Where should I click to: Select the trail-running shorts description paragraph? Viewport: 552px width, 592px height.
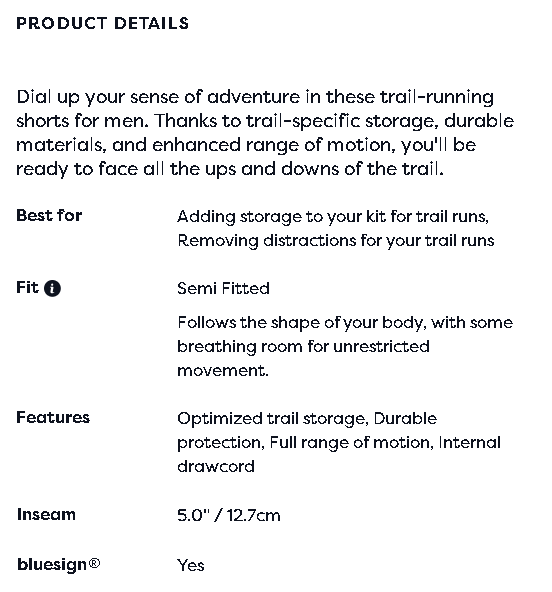point(265,133)
